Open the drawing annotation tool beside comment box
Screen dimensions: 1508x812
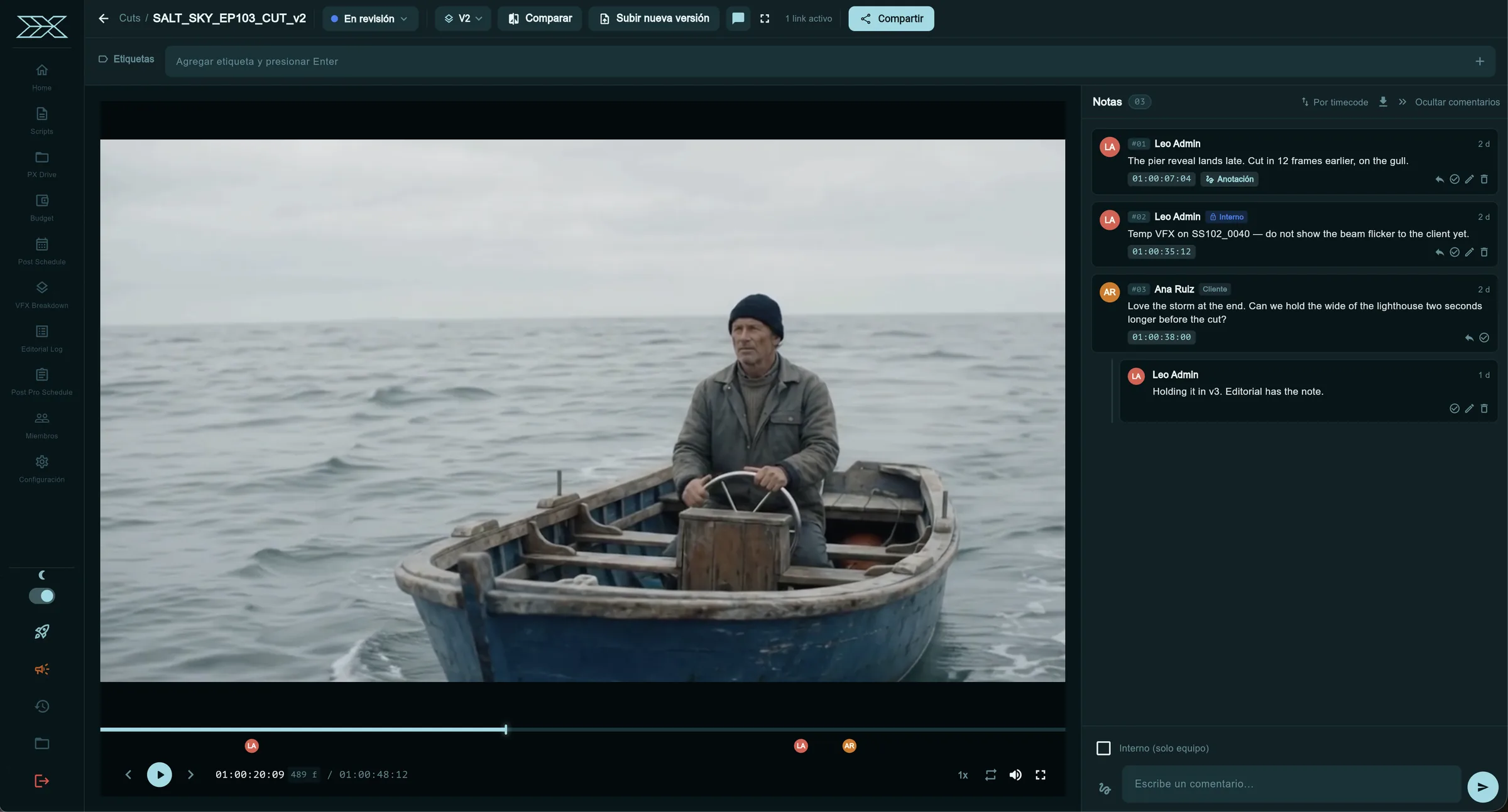tap(1105, 788)
